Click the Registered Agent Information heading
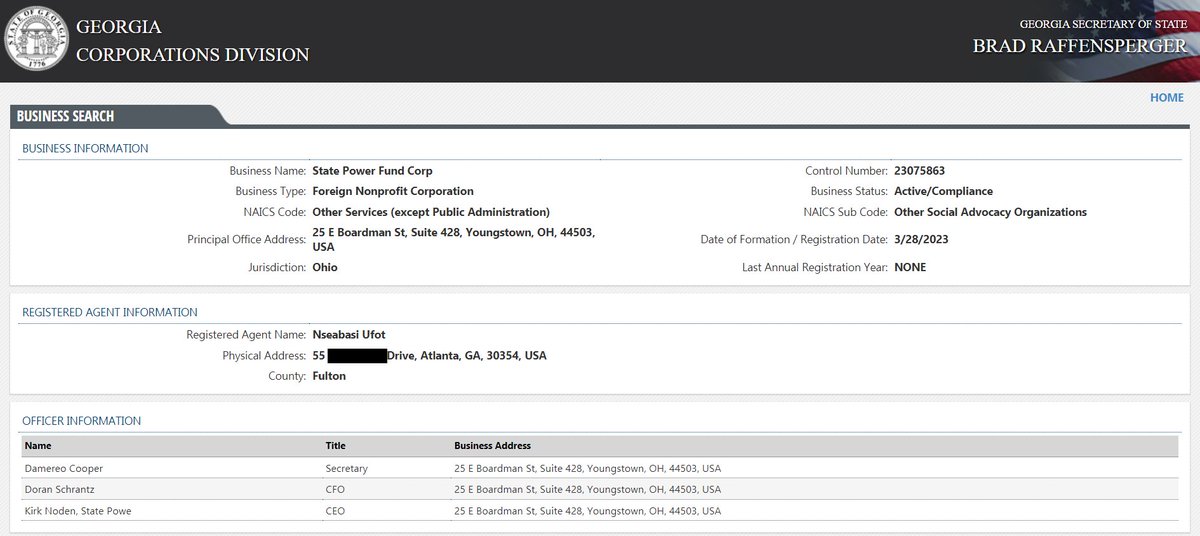The width and height of the screenshot is (1200, 536). pos(110,312)
